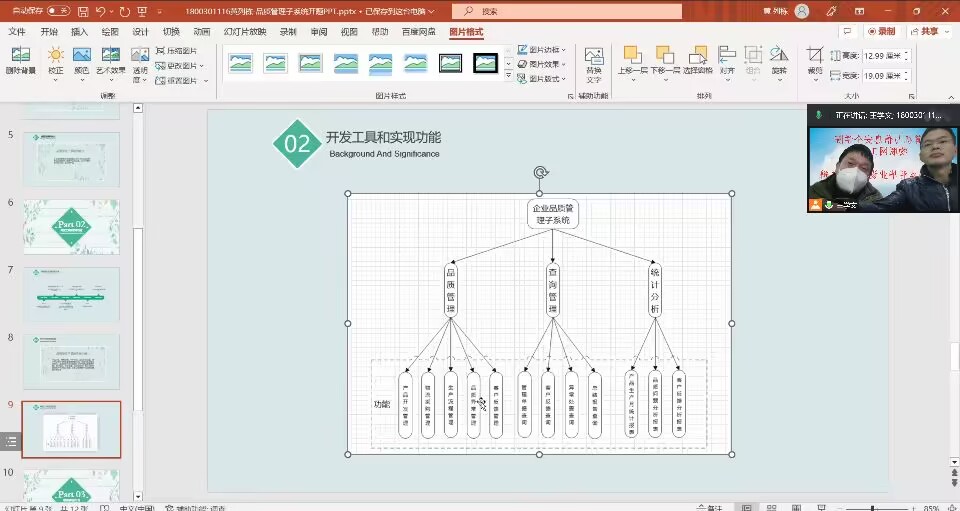Expand the Align (对齐) dropdown
The height and width of the screenshot is (511, 960).
[727, 60]
